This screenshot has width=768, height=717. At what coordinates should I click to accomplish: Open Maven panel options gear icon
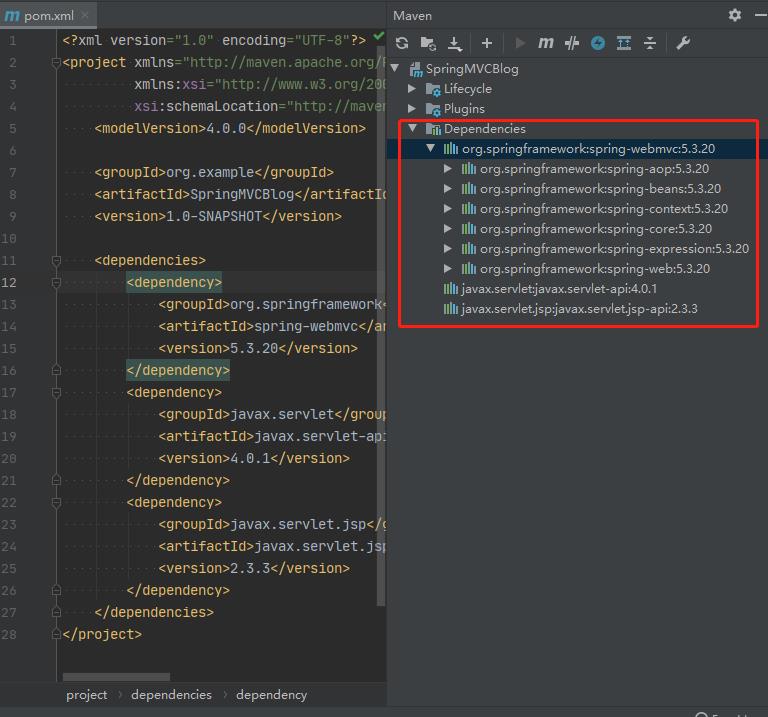pyautogui.click(x=735, y=15)
